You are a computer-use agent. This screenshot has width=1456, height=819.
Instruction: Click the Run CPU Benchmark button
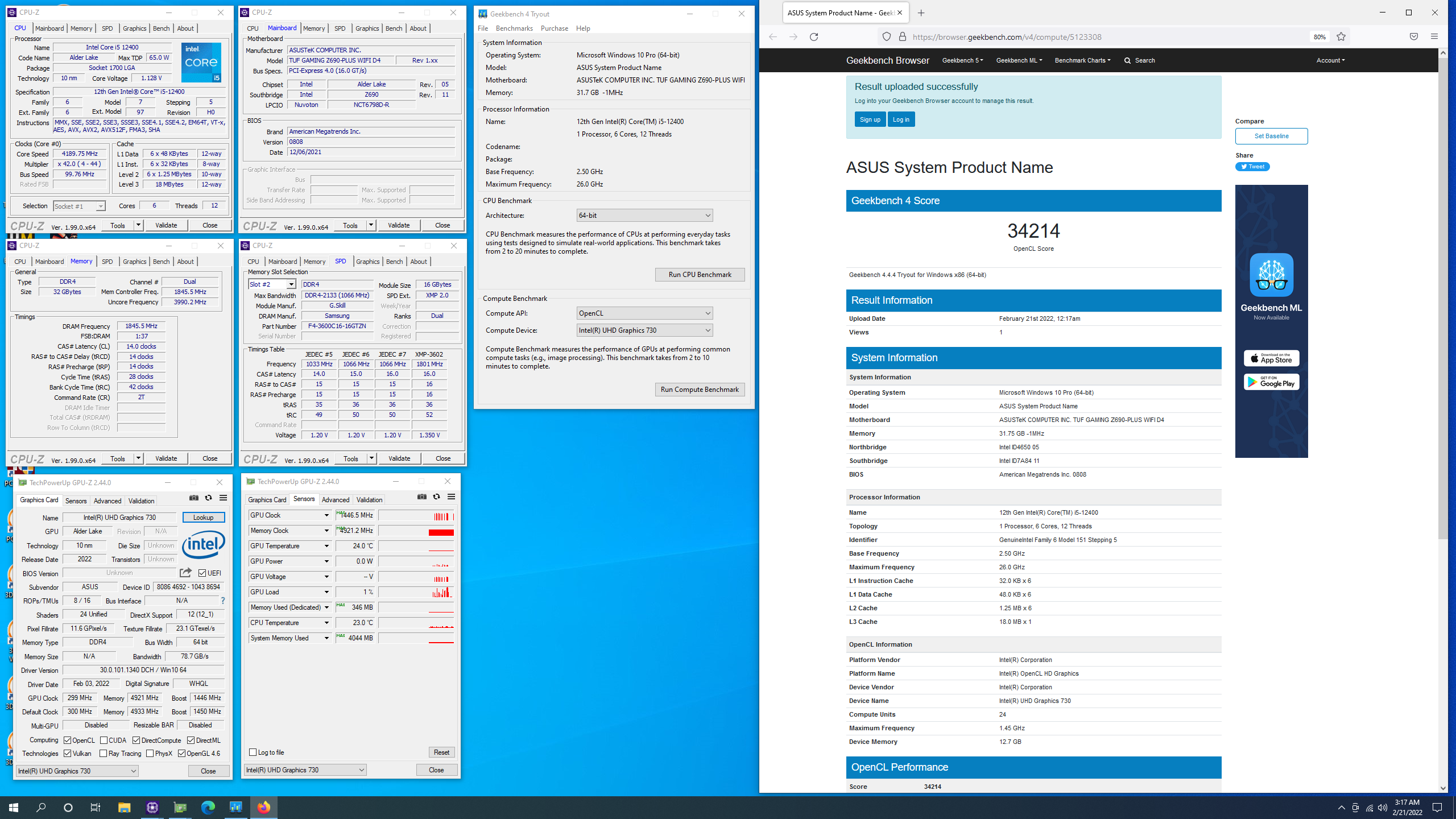click(x=700, y=275)
